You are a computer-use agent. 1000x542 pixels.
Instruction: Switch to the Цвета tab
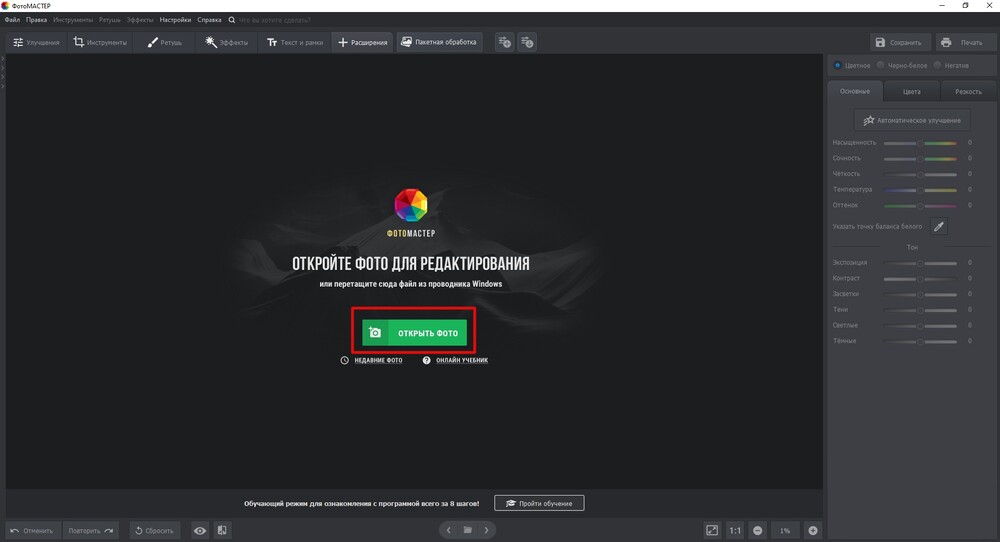point(911,91)
